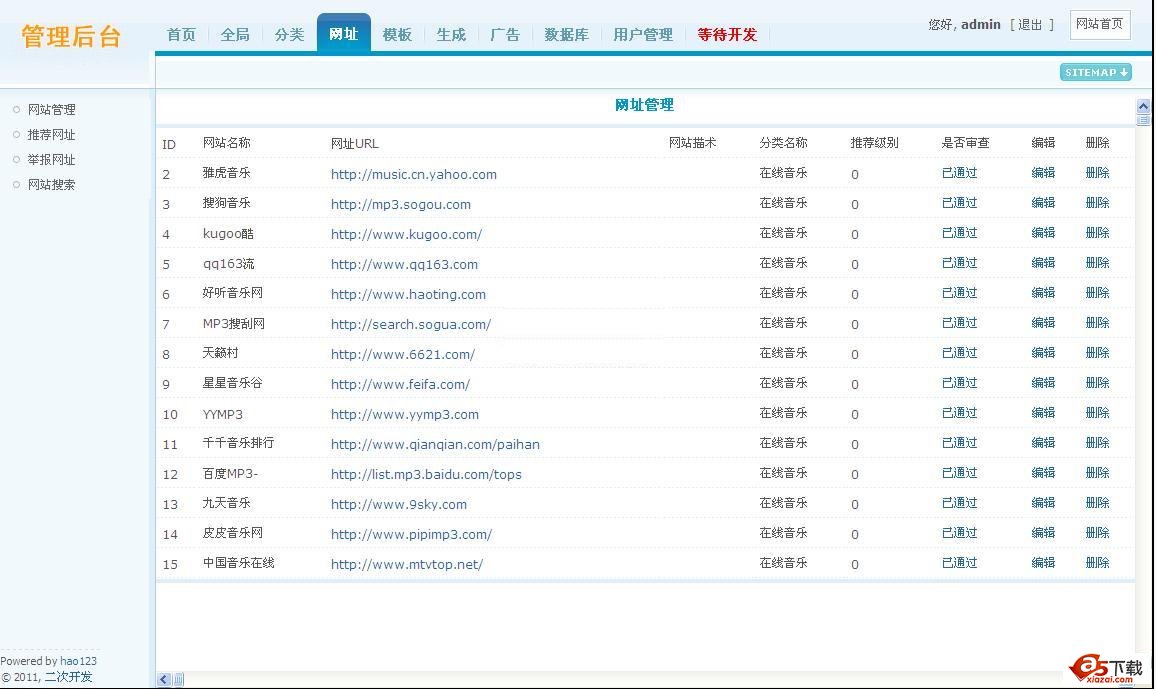
Task: Edit the 搜狗音乐 row entry
Action: pos(1043,203)
